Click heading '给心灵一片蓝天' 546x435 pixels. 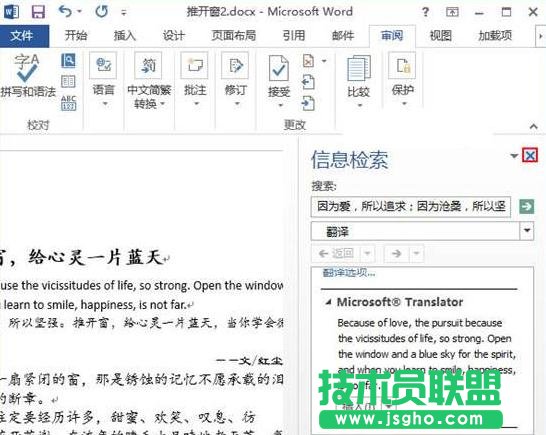(95, 258)
